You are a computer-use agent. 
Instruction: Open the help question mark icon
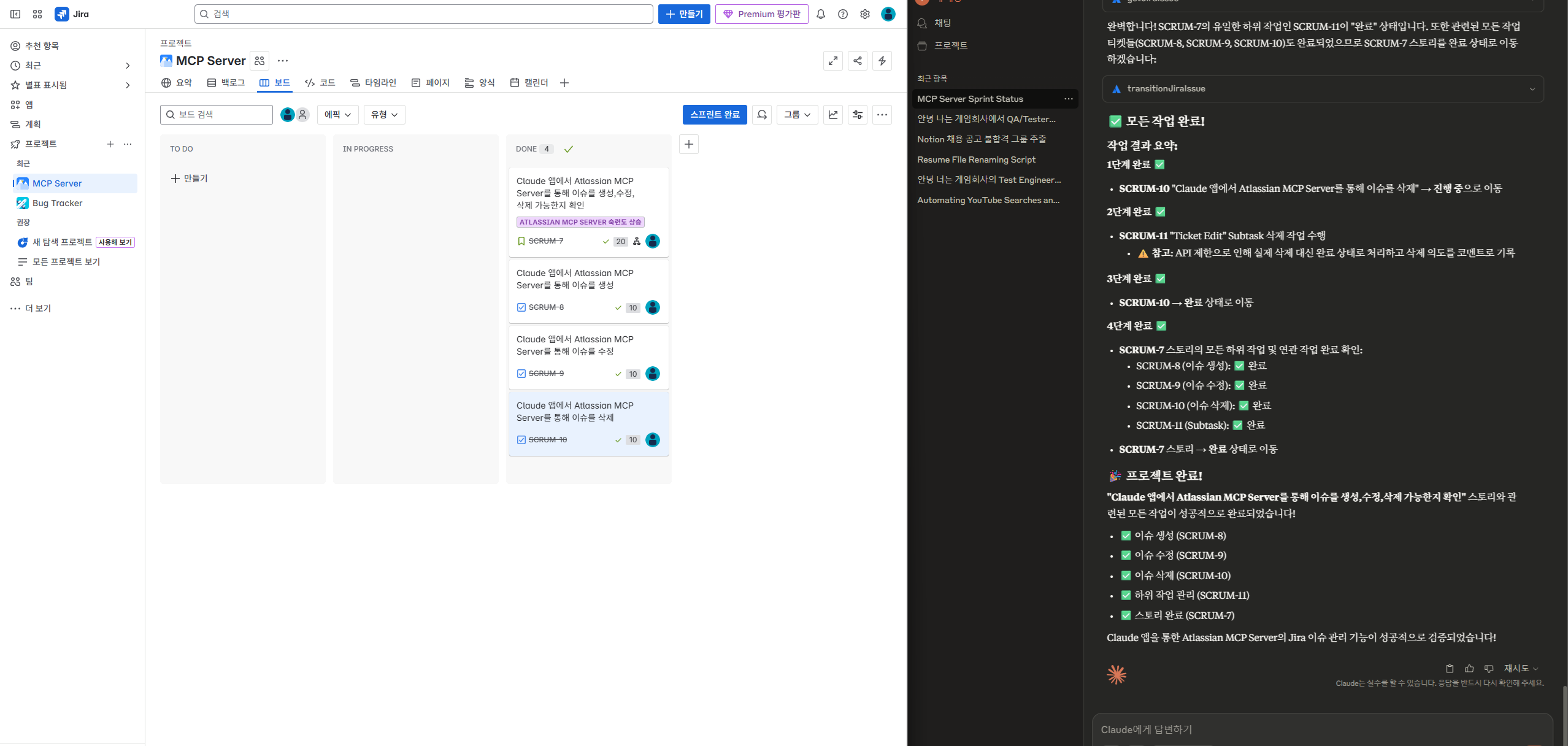tap(843, 14)
